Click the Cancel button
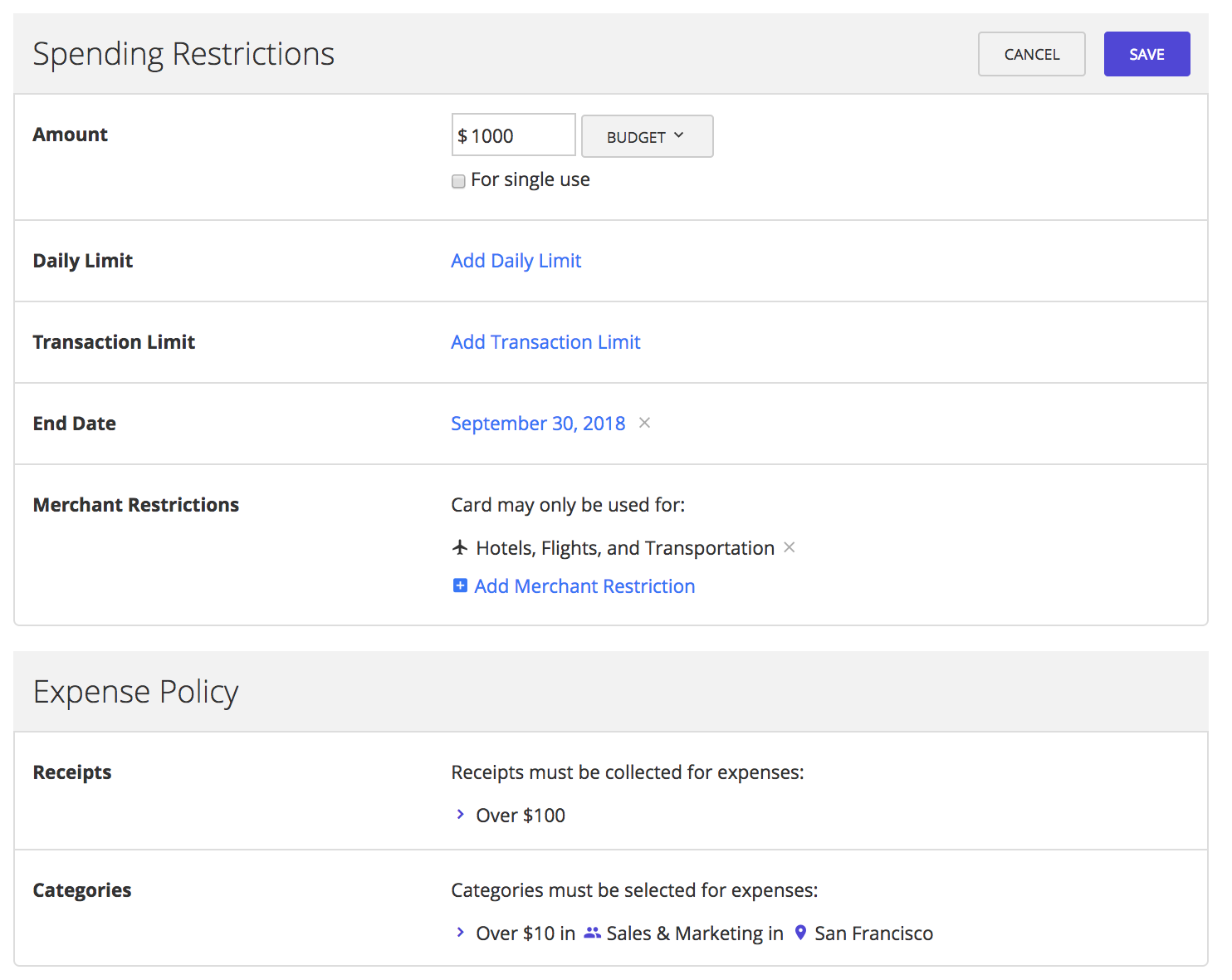Image resolution: width=1232 pixels, height=980 pixels. coord(1031,54)
